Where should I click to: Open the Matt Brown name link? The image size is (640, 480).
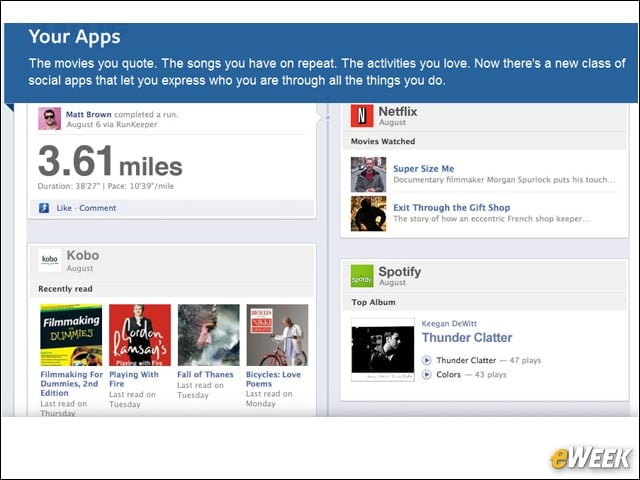pos(89,115)
